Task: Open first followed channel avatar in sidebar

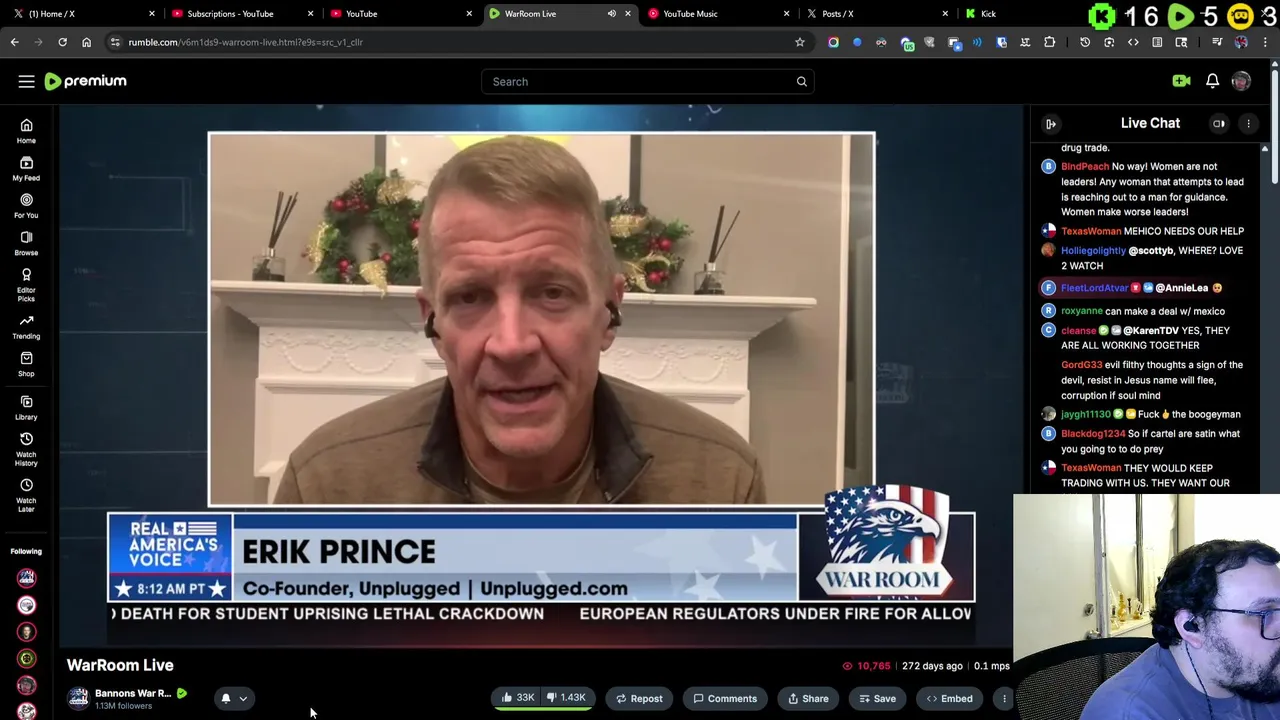Action: point(26,578)
